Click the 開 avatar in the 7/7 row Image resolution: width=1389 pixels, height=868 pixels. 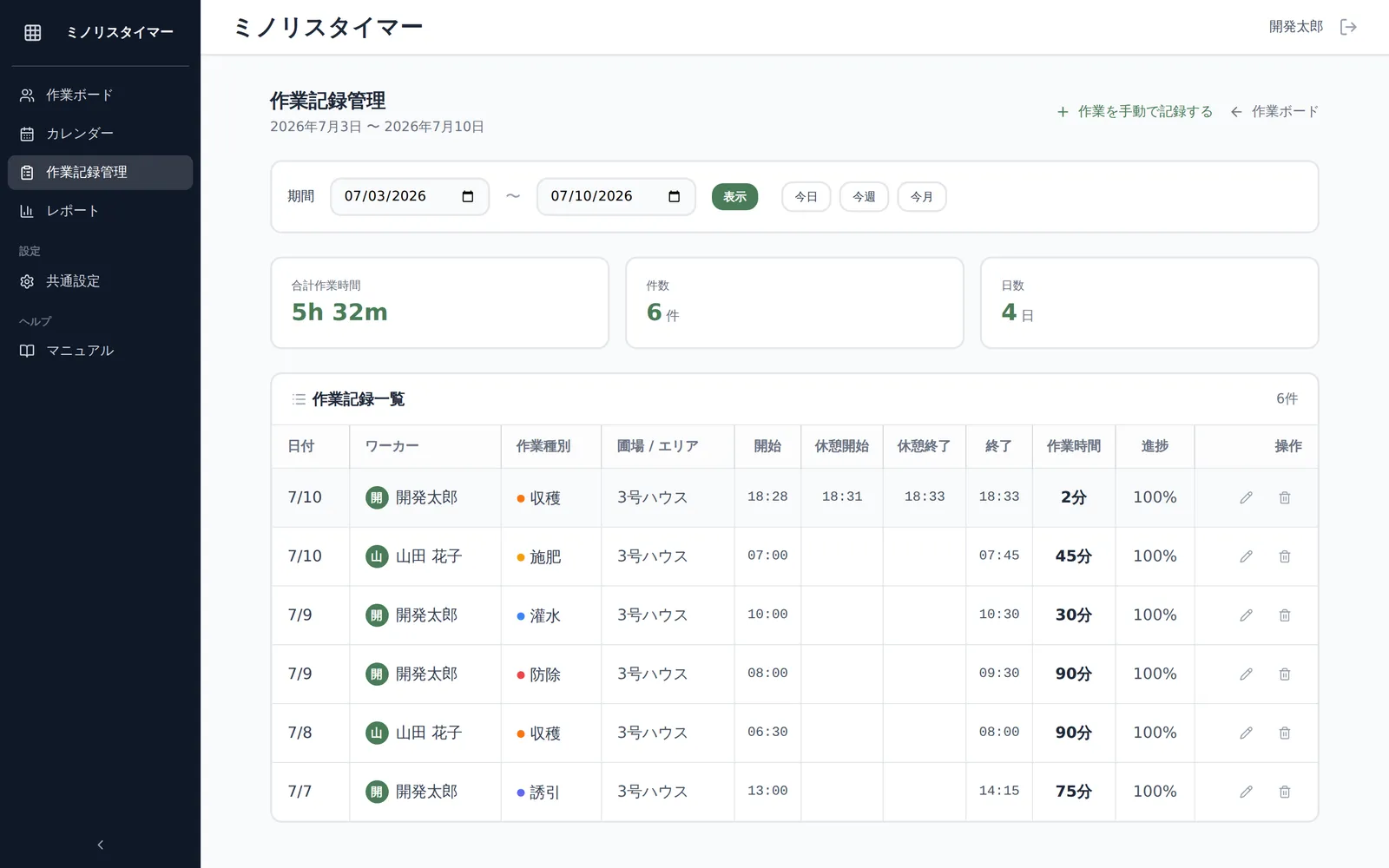(377, 792)
